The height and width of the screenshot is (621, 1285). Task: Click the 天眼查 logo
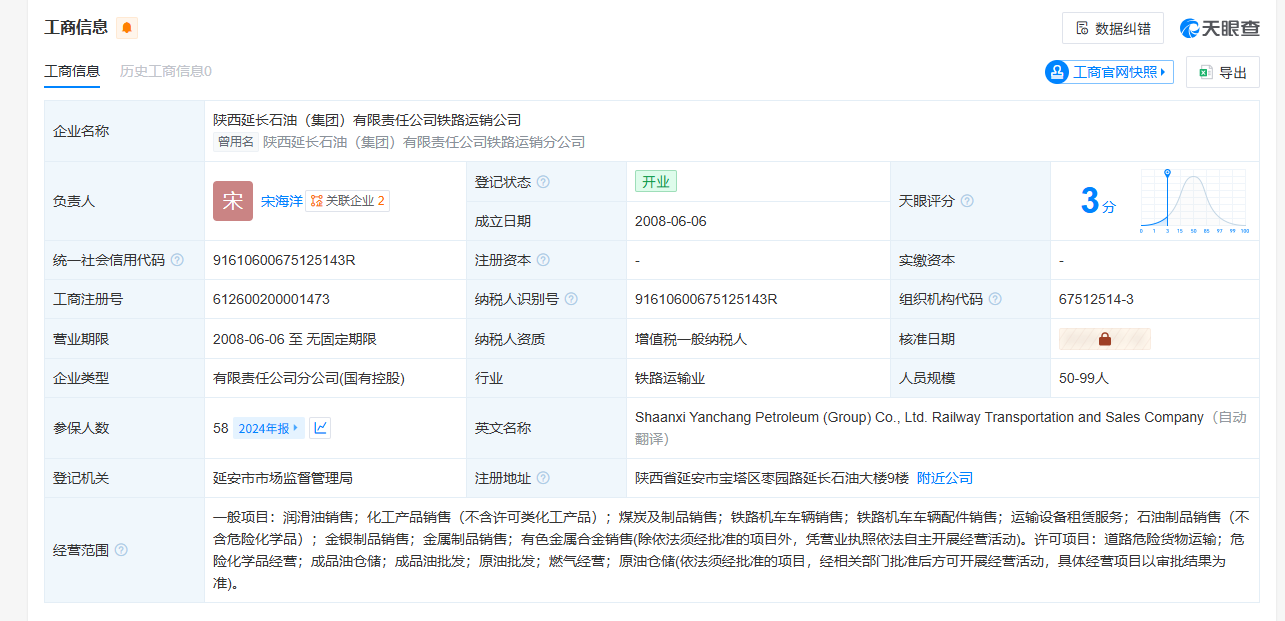(1219, 28)
